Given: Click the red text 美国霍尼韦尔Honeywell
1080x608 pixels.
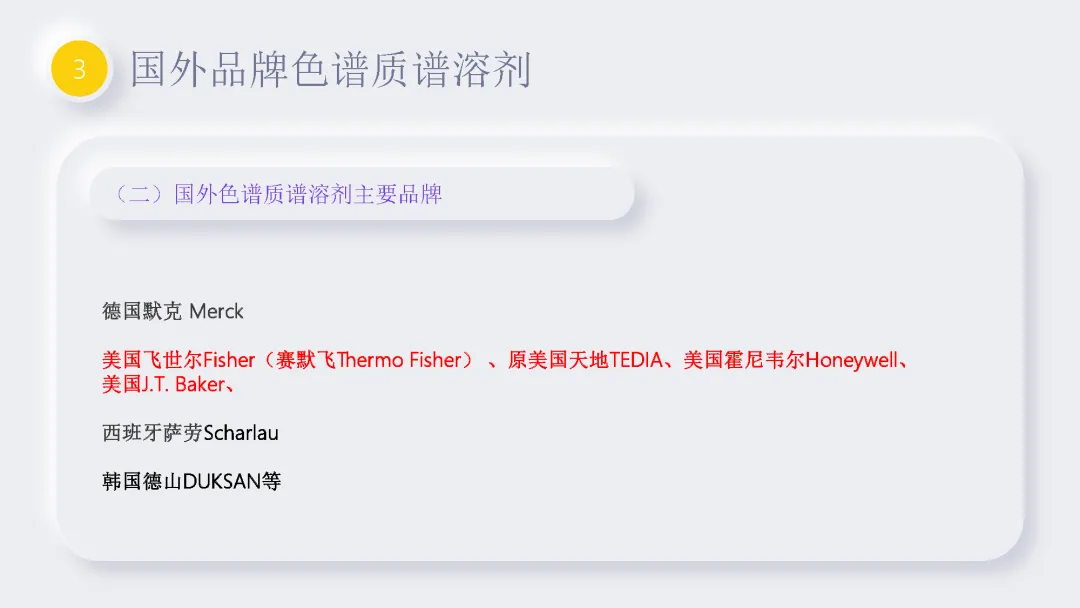Looking at the screenshot, I should [x=790, y=359].
